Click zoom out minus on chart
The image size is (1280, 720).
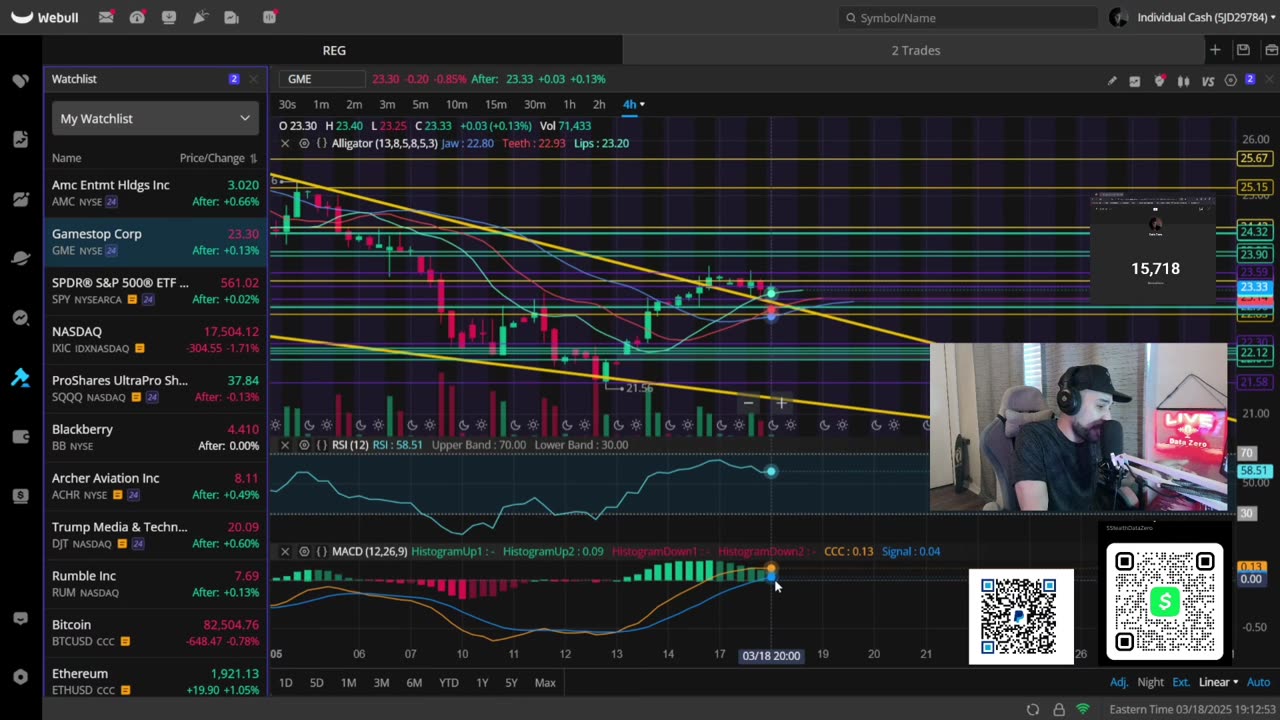click(748, 403)
